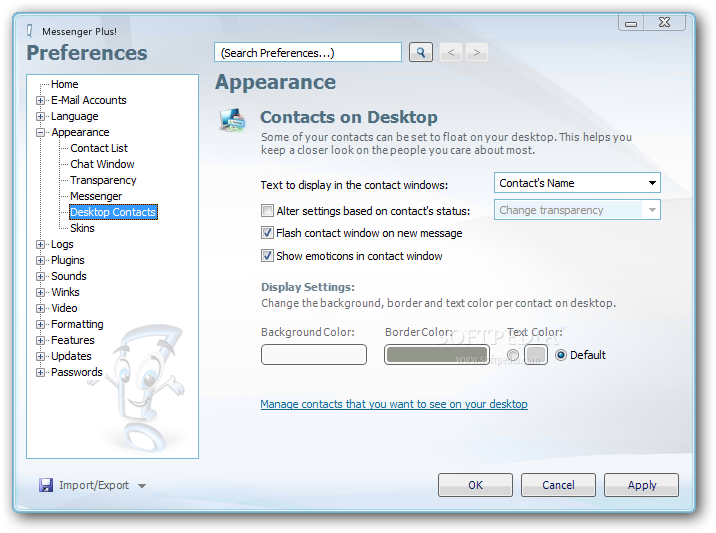Select Contact List under Appearance
Viewport: 716px width, 533px height.
(99, 148)
